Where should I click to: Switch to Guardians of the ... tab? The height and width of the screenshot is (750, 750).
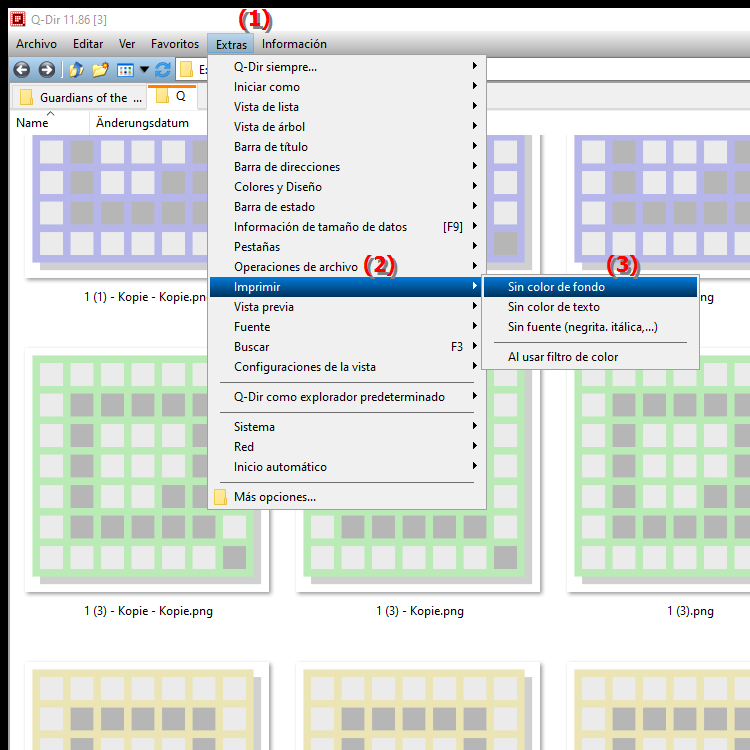coord(80,98)
